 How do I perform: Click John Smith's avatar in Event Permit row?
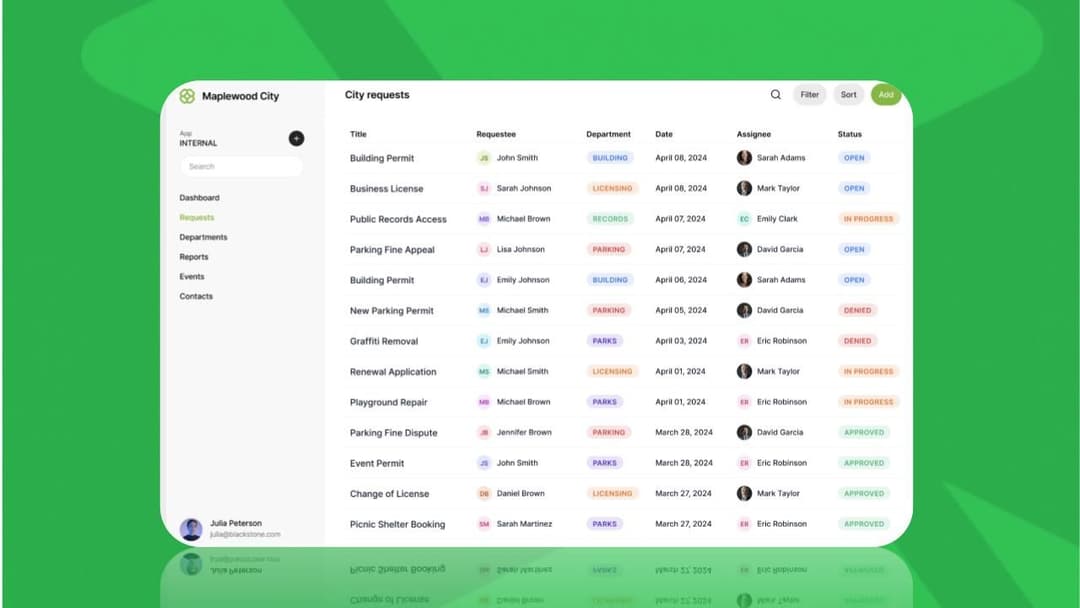click(484, 463)
